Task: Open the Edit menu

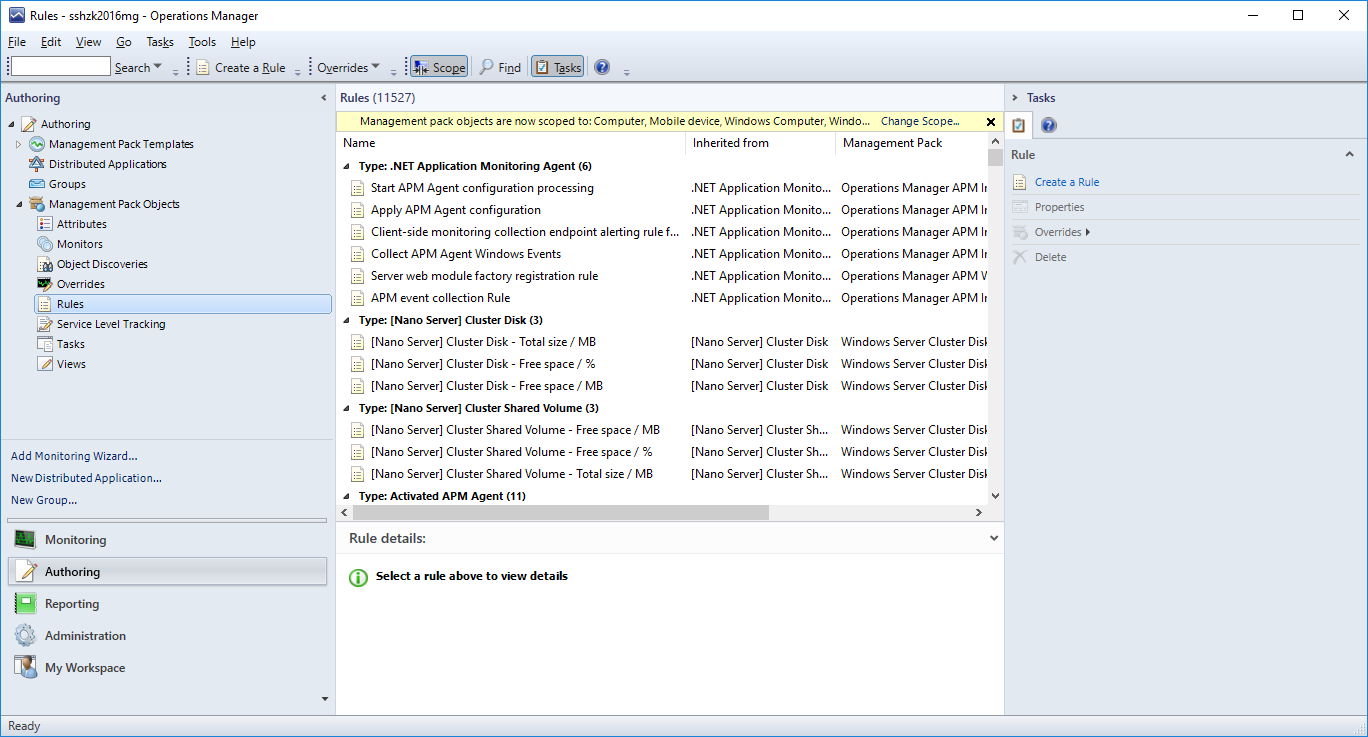Action: click(x=51, y=42)
